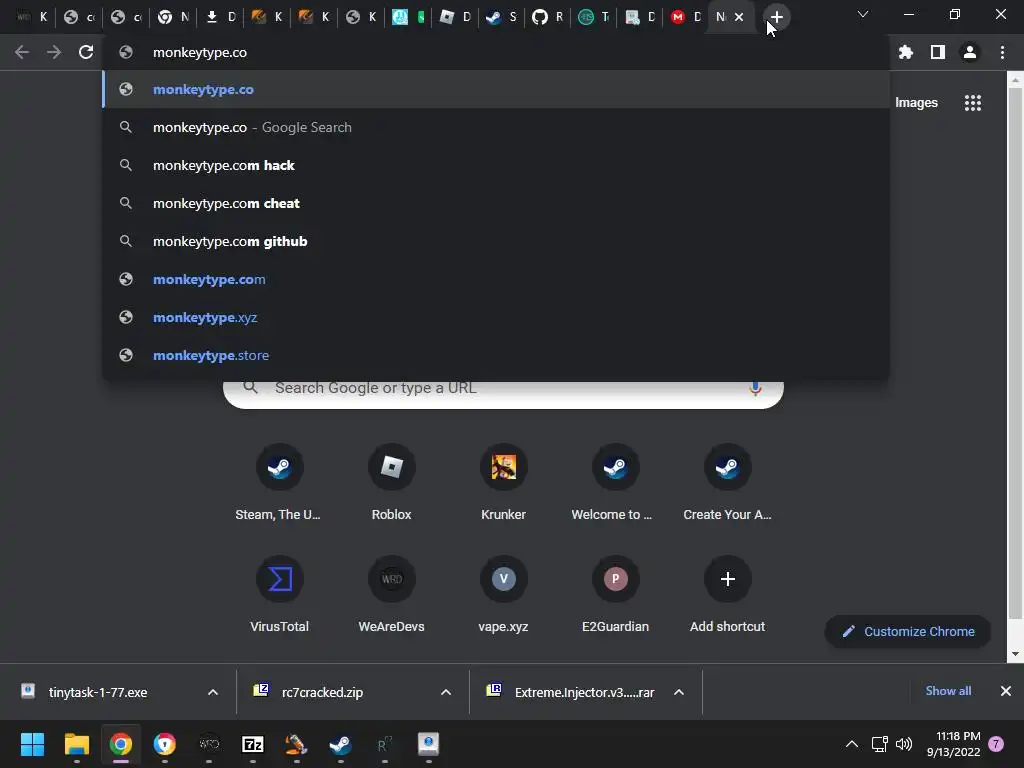This screenshot has height=768, width=1024.
Task: Open the Create Your A... shortcut
Action: [x=728, y=482]
